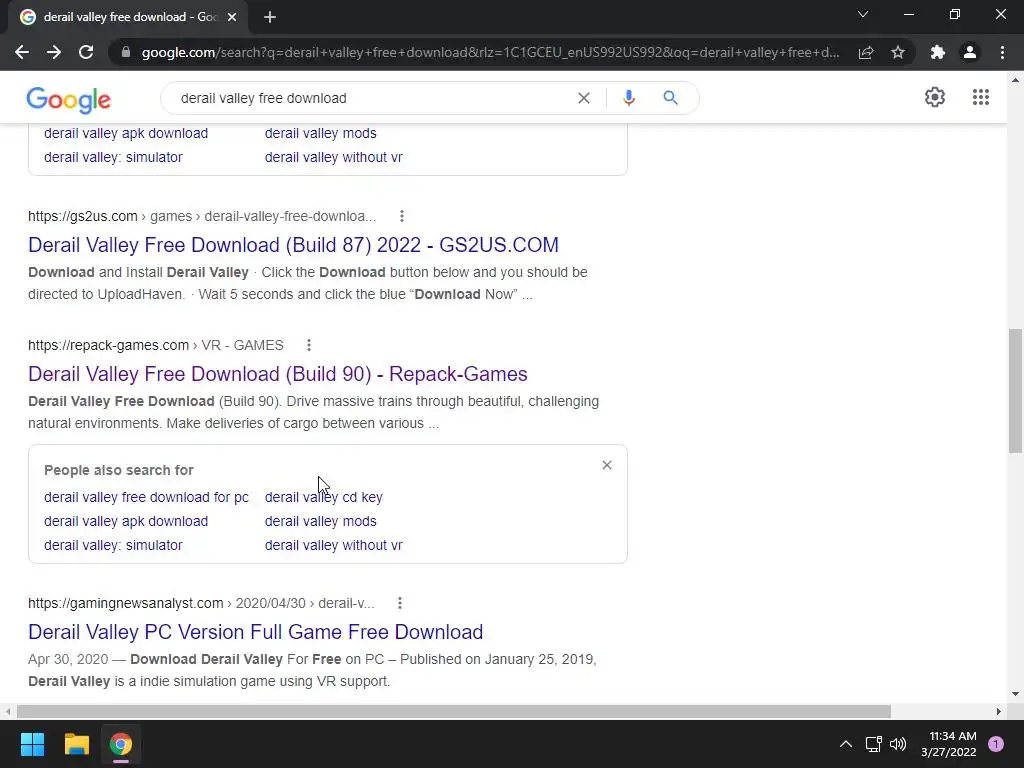Select the top 'derail valley: simulator' suggestion
The width and height of the screenshot is (1024, 768).
tap(113, 157)
